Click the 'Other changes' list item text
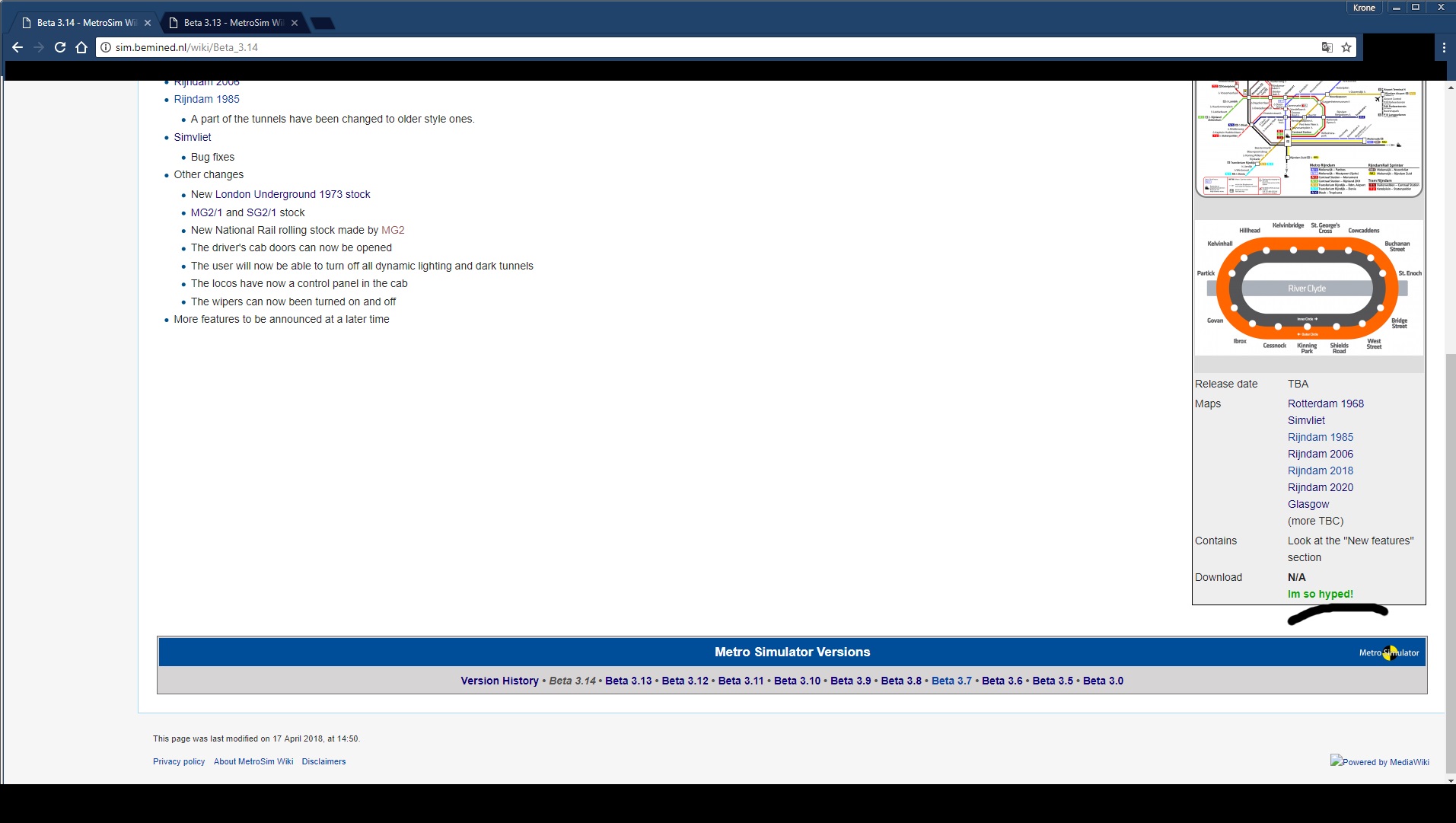Image resolution: width=1456 pixels, height=823 pixels. point(209,174)
